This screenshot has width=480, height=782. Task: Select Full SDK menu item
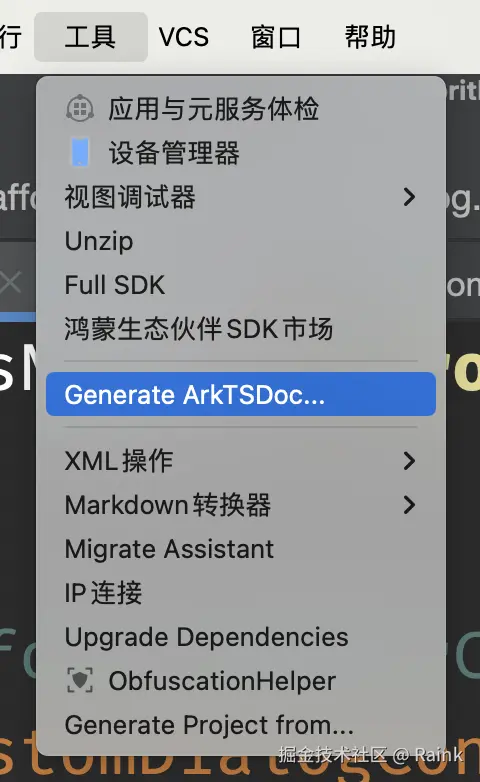[241, 285]
